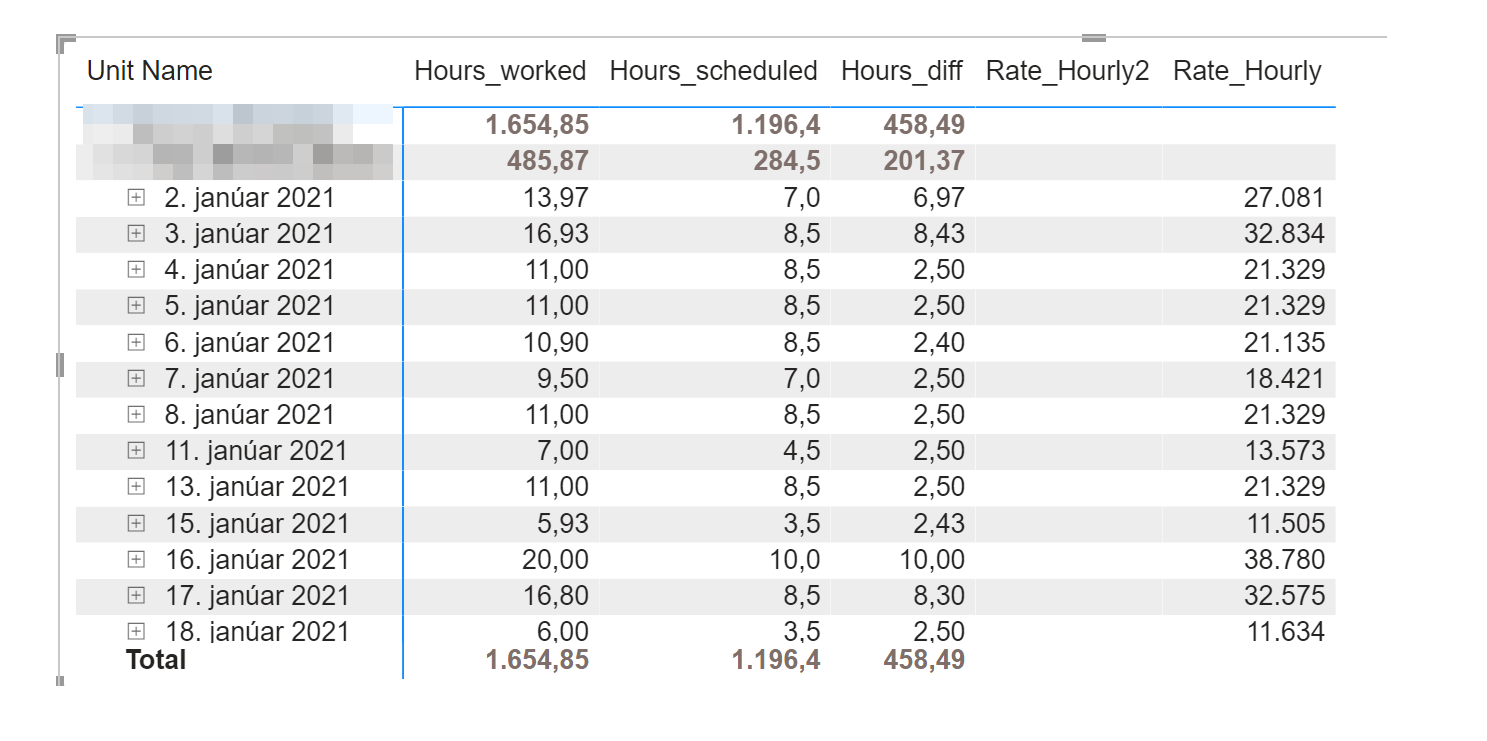Select the 284,5 Hours_scheduled subtotal
This screenshot has height=741, width=1487.
[x=786, y=161]
